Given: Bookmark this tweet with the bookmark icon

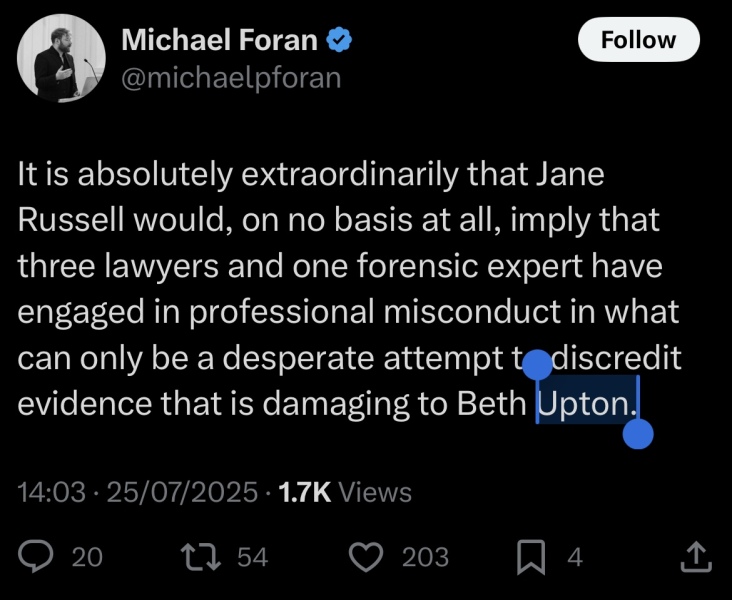Looking at the screenshot, I should 531,556.
